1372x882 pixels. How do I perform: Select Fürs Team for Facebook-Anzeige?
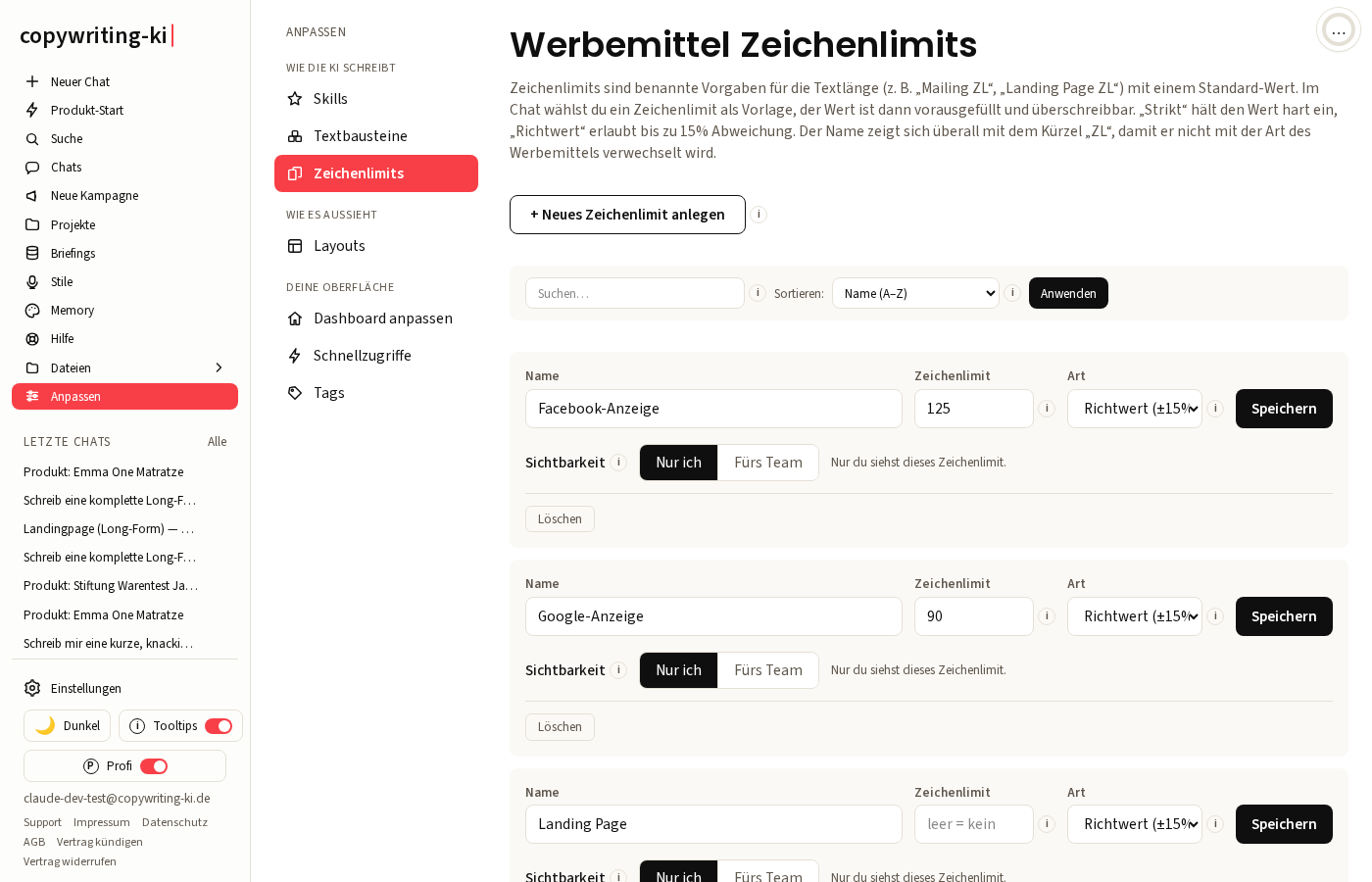pos(768,463)
